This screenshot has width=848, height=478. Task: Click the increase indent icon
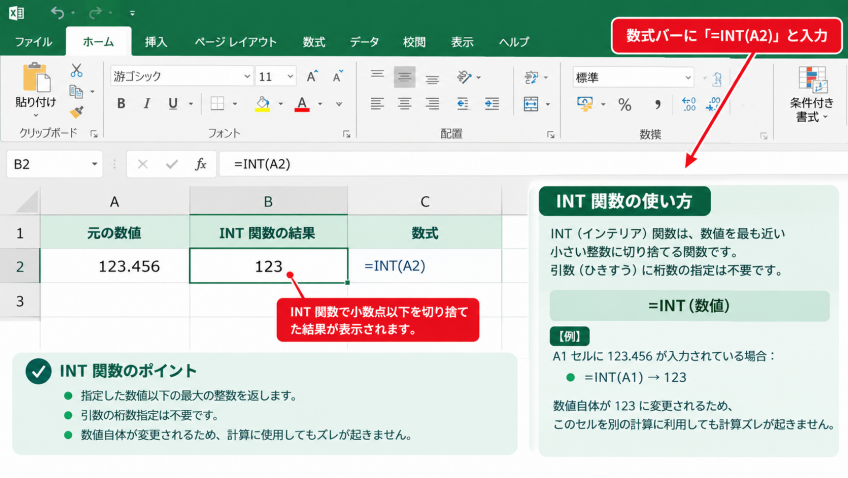click(492, 104)
